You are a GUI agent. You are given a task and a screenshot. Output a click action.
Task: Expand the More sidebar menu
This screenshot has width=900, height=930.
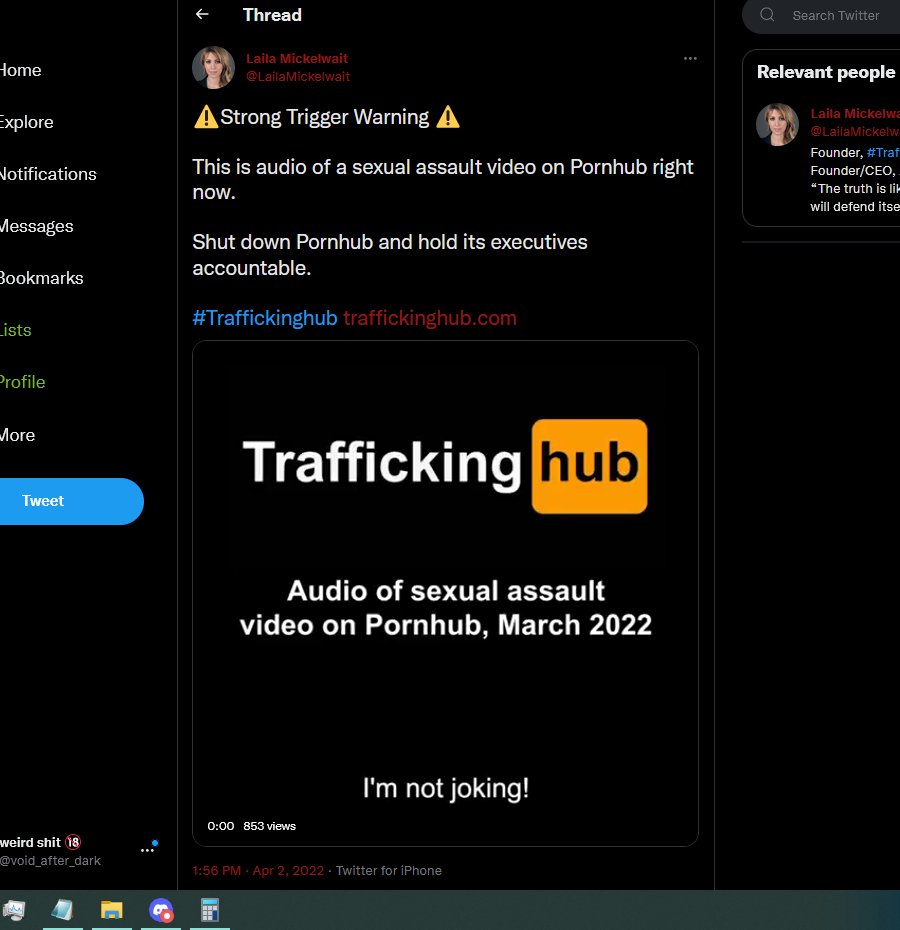pyautogui.click(x=17, y=435)
